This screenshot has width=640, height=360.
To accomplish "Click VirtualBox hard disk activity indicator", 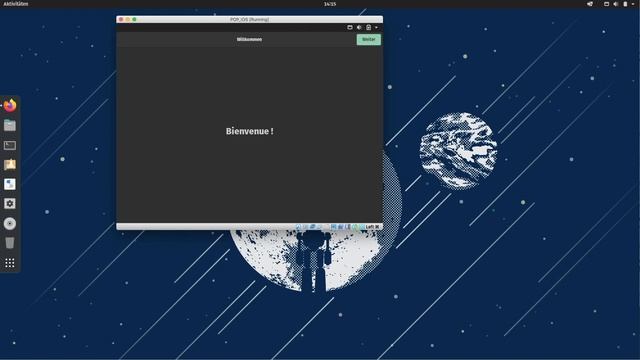I will click(298, 227).
